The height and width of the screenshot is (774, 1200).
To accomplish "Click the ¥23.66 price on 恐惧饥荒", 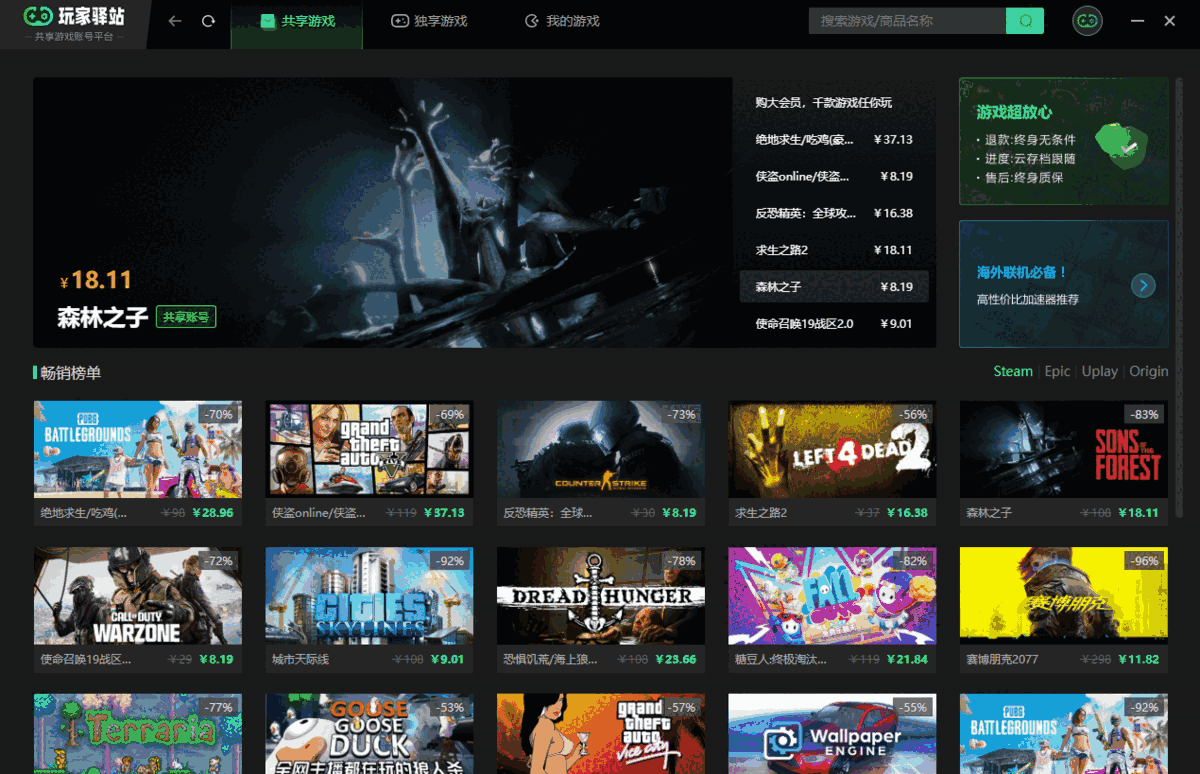I will (x=675, y=660).
